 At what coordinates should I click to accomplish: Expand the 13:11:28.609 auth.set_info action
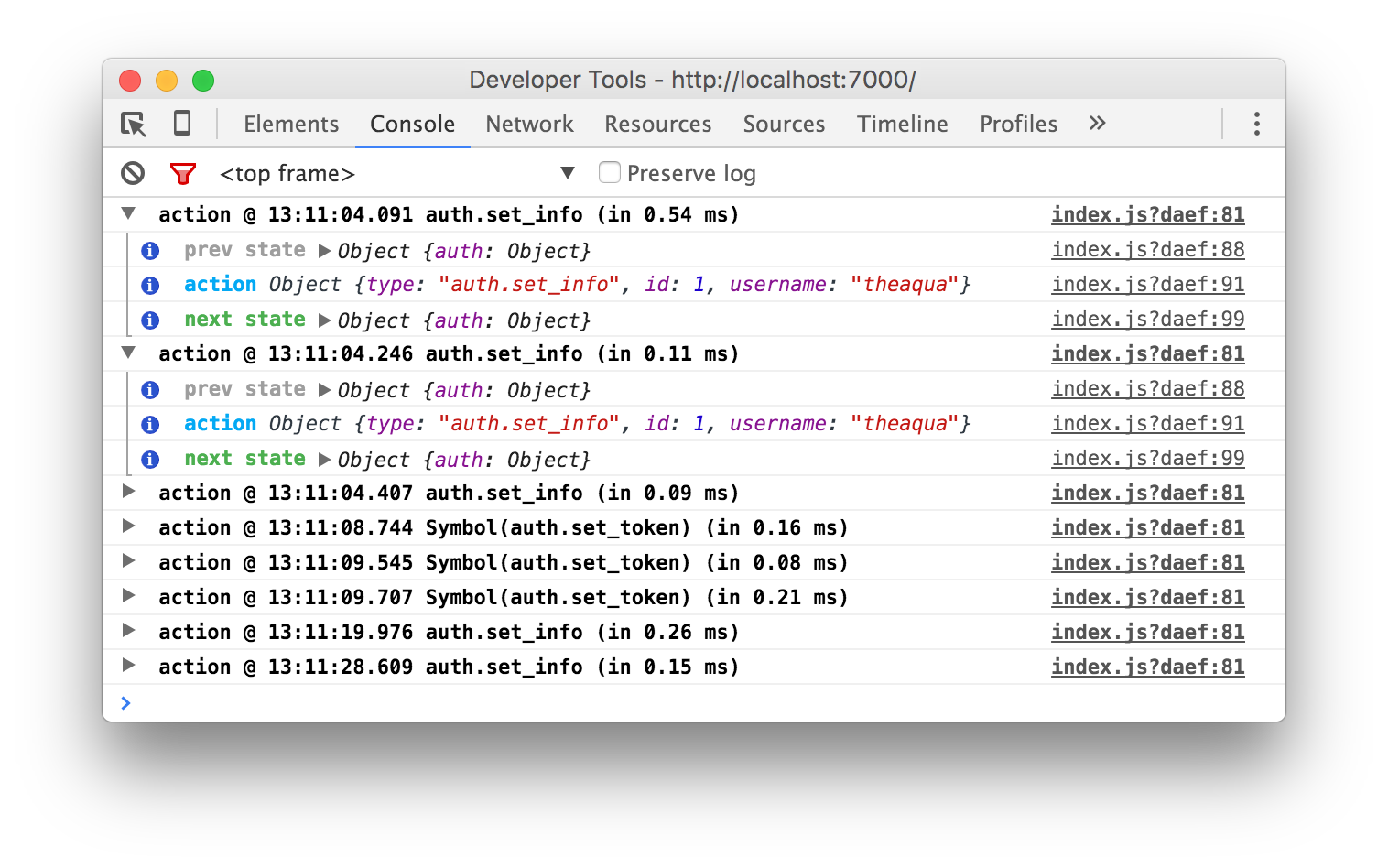coord(129,666)
